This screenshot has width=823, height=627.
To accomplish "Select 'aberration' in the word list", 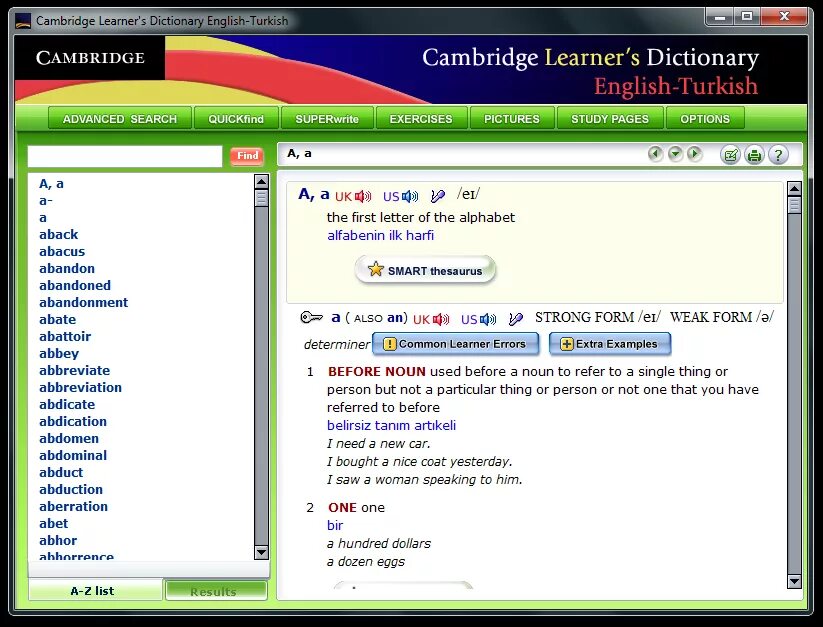I will pos(73,506).
